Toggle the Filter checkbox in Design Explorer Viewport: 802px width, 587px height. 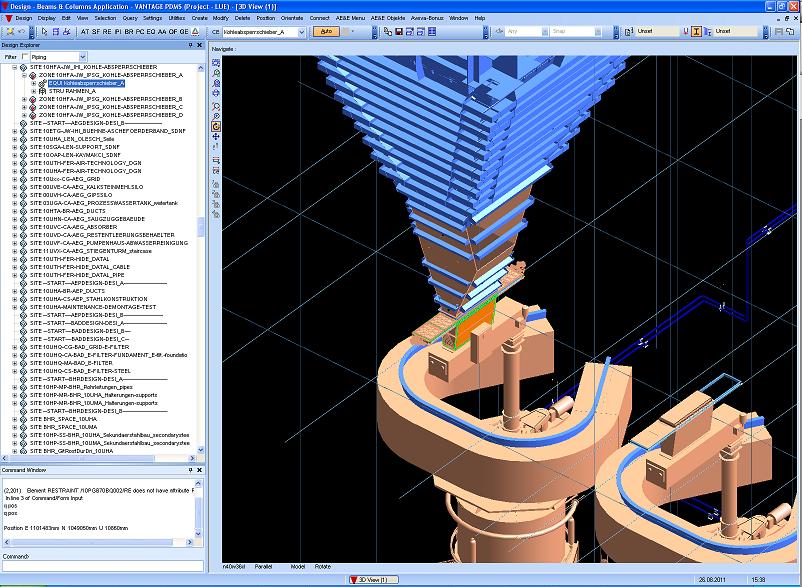tap(25, 57)
